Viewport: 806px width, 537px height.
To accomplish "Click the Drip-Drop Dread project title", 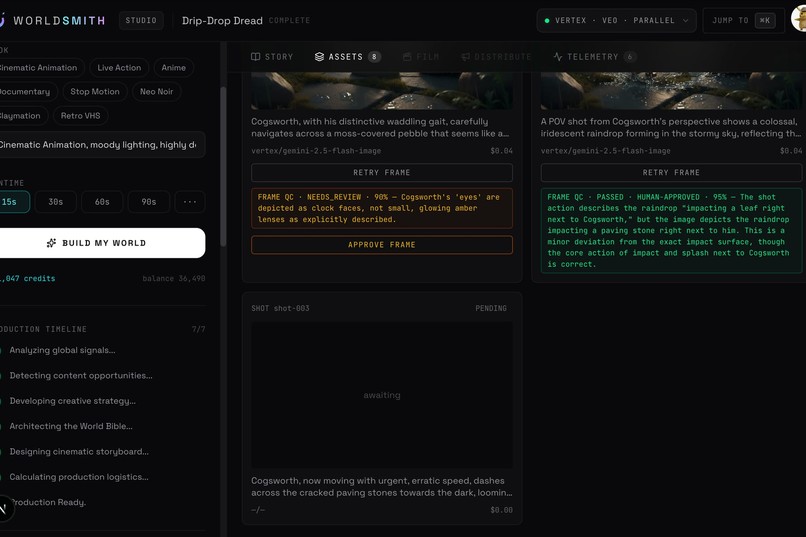I will 222,21.
